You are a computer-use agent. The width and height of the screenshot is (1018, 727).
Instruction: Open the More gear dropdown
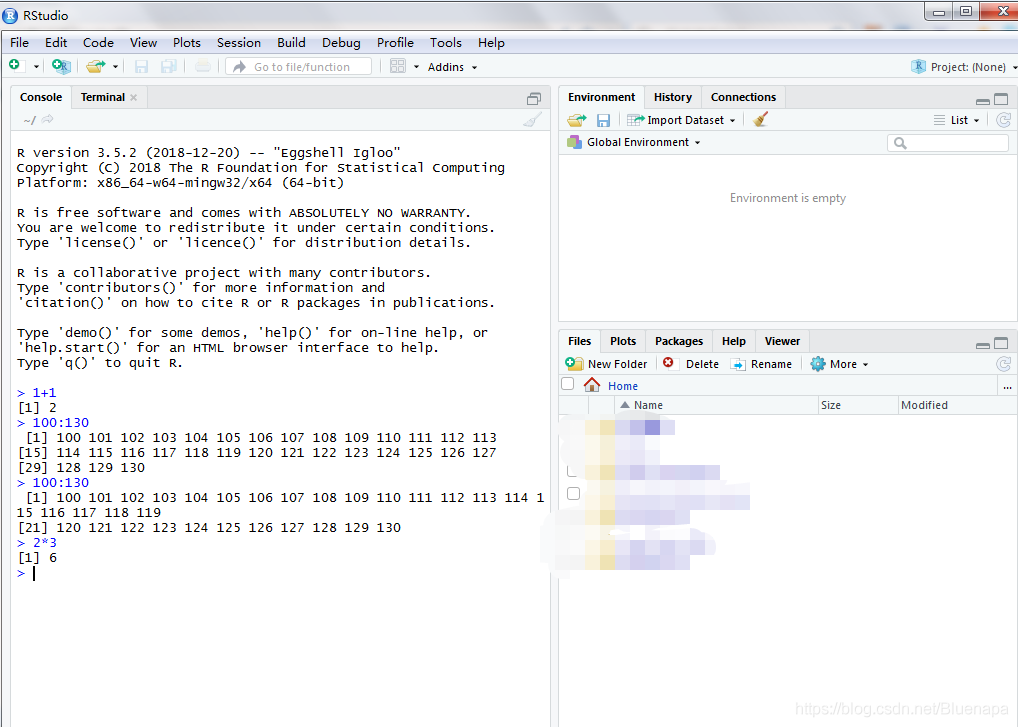(839, 364)
